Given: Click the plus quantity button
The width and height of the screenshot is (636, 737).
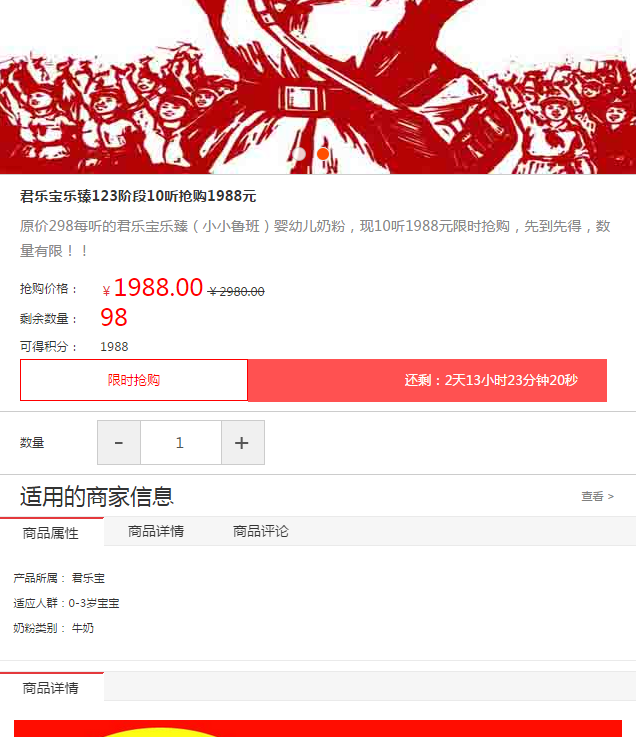Looking at the screenshot, I should point(243,442).
